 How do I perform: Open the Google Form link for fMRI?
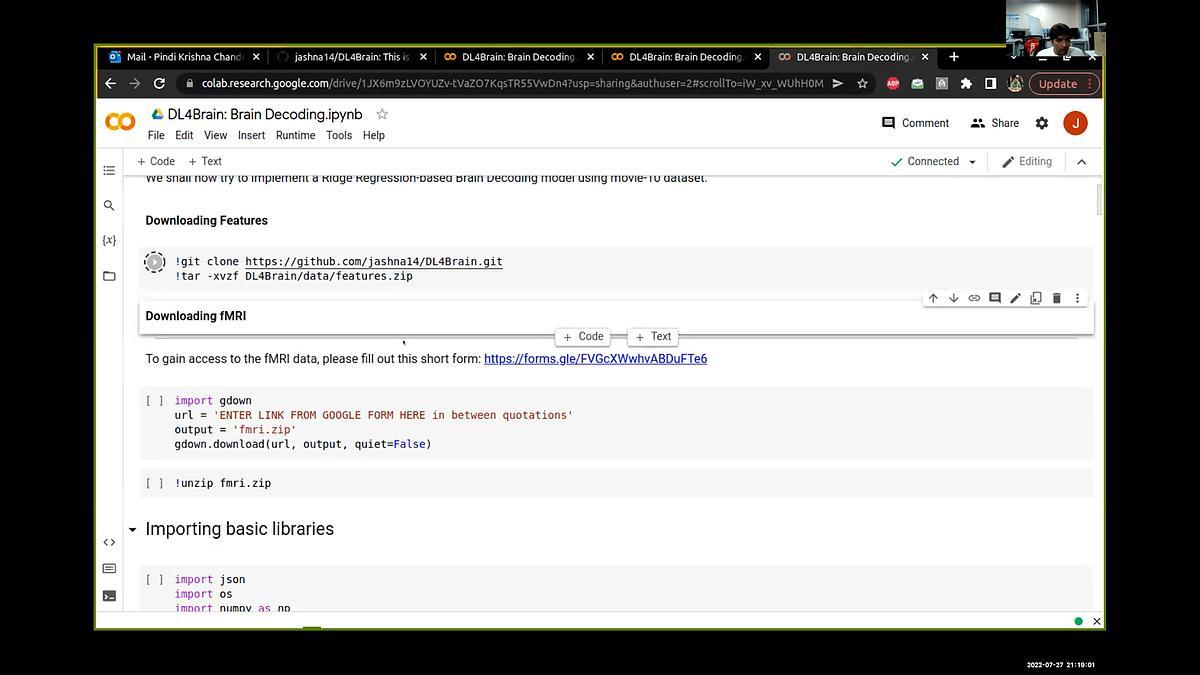(x=595, y=359)
